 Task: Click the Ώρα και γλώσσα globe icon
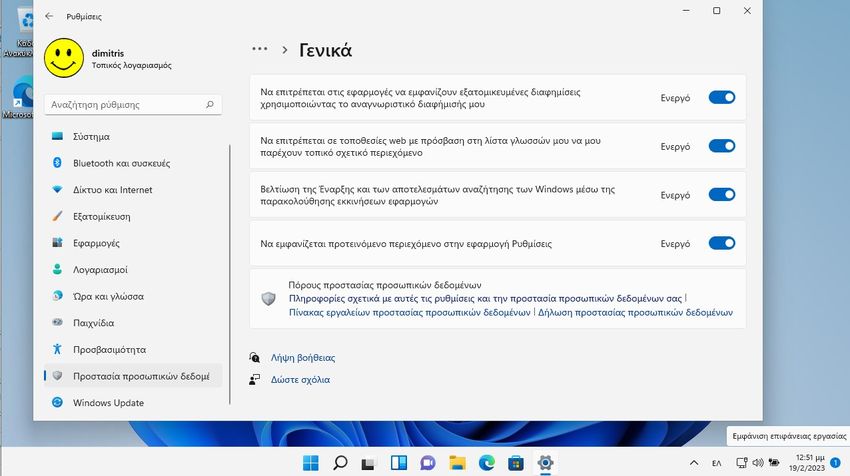click(x=57, y=295)
